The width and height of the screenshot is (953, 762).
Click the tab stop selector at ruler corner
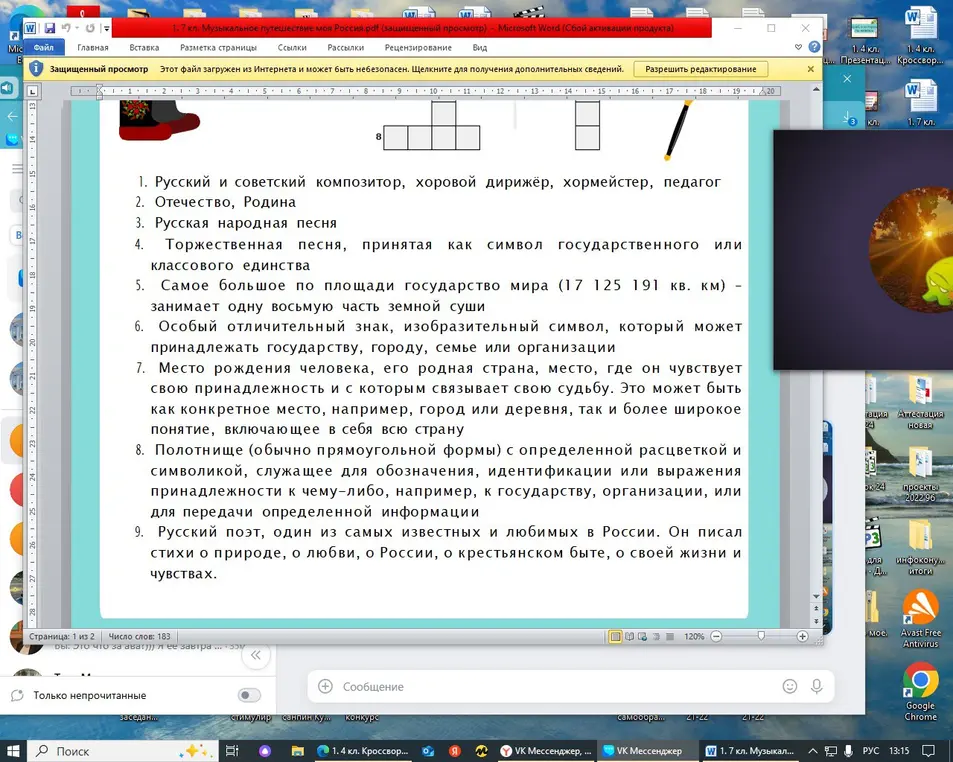click(33, 91)
